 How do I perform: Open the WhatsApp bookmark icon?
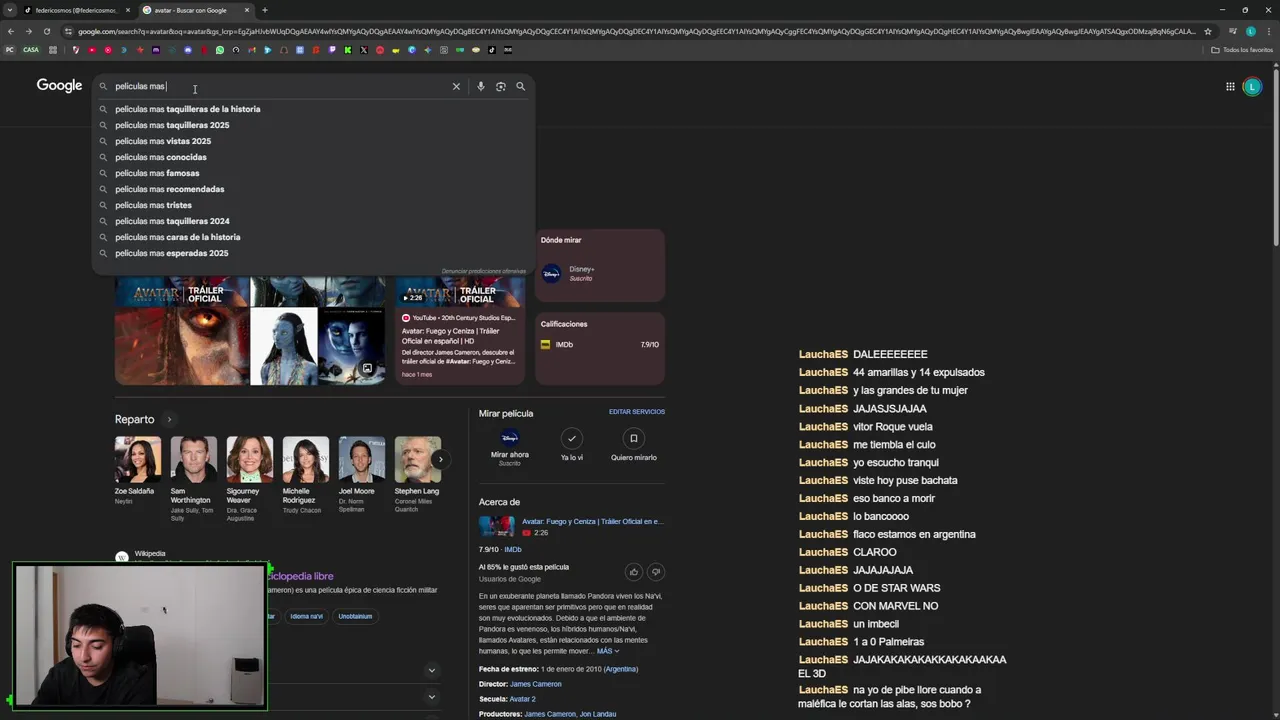(220, 50)
